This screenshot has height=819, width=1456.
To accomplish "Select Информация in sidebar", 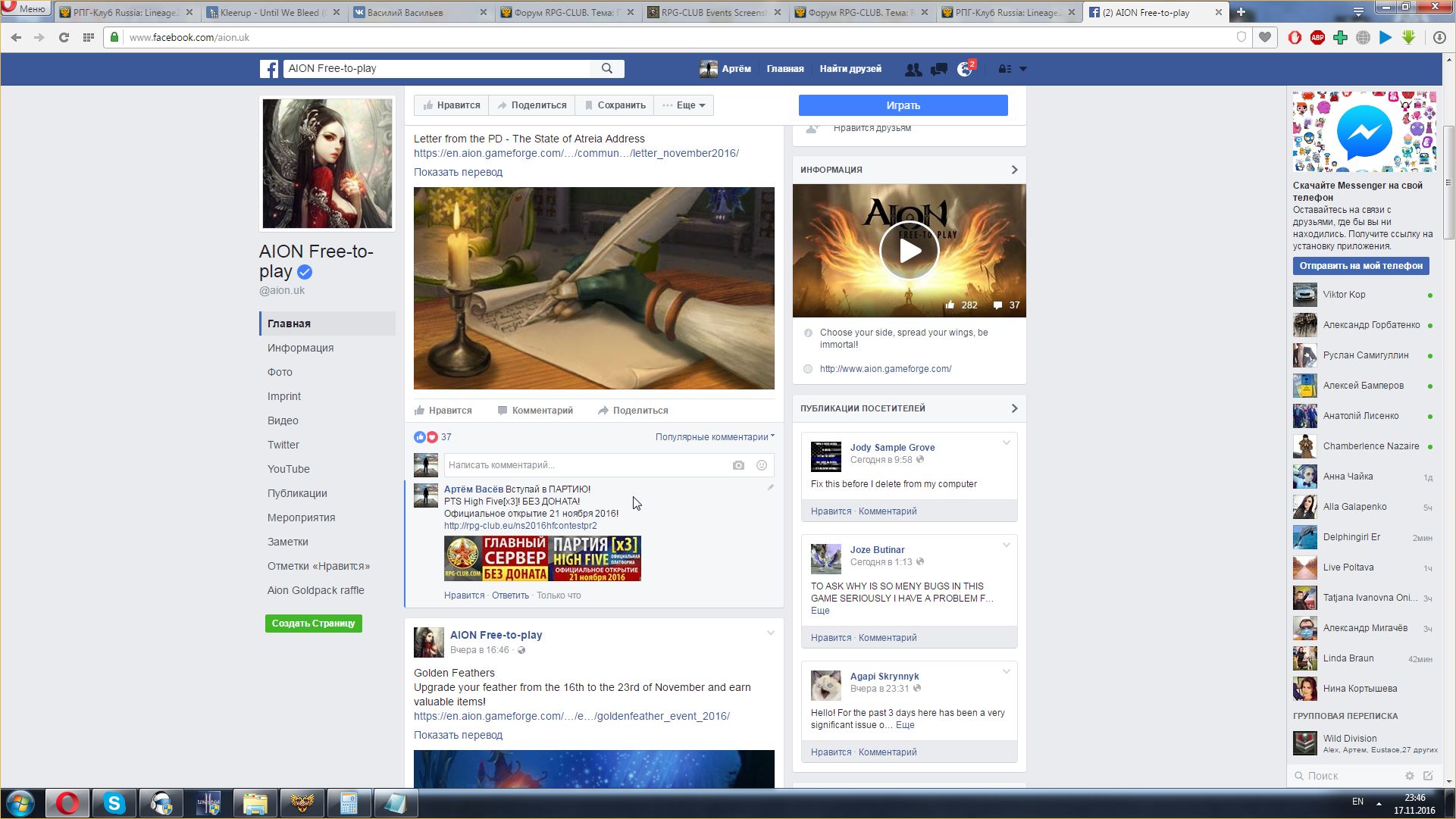I will click(300, 348).
